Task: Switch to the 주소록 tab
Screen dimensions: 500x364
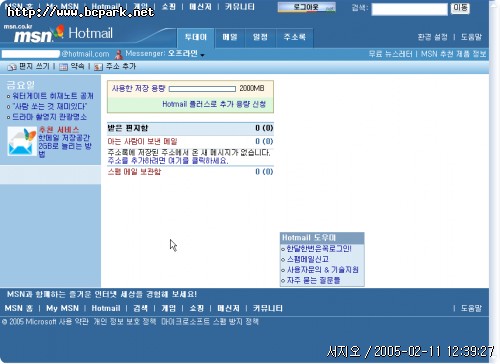Action: pyautogui.click(x=294, y=37)
